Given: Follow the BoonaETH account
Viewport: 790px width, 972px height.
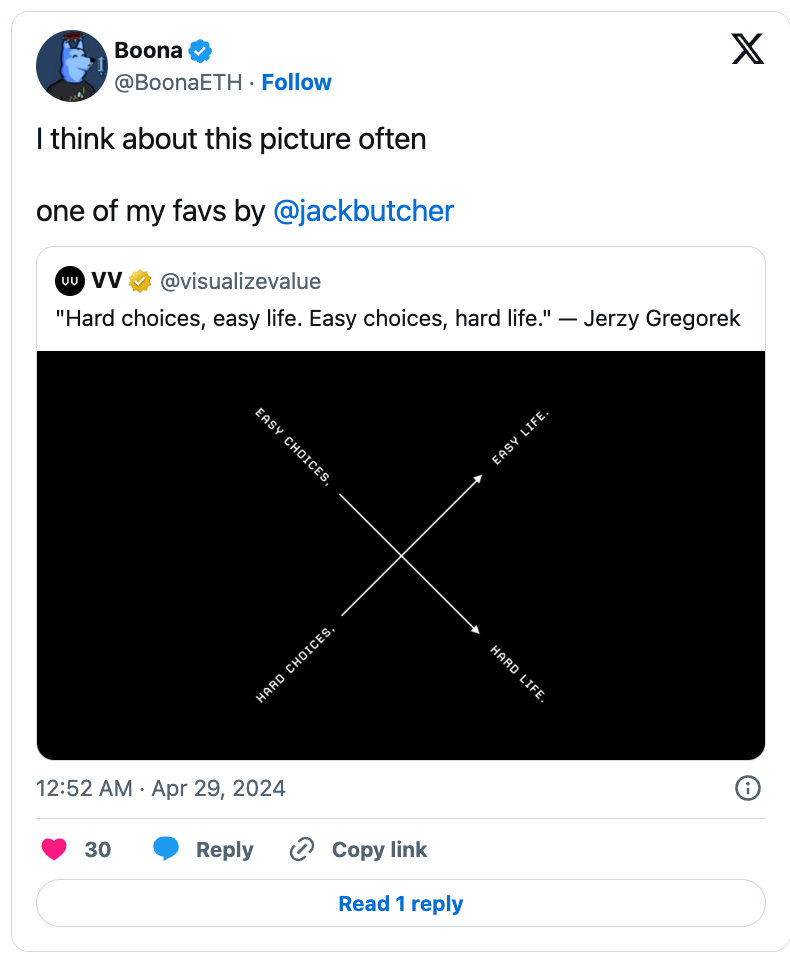Looking at the screenshot, I should click(296, 82).
